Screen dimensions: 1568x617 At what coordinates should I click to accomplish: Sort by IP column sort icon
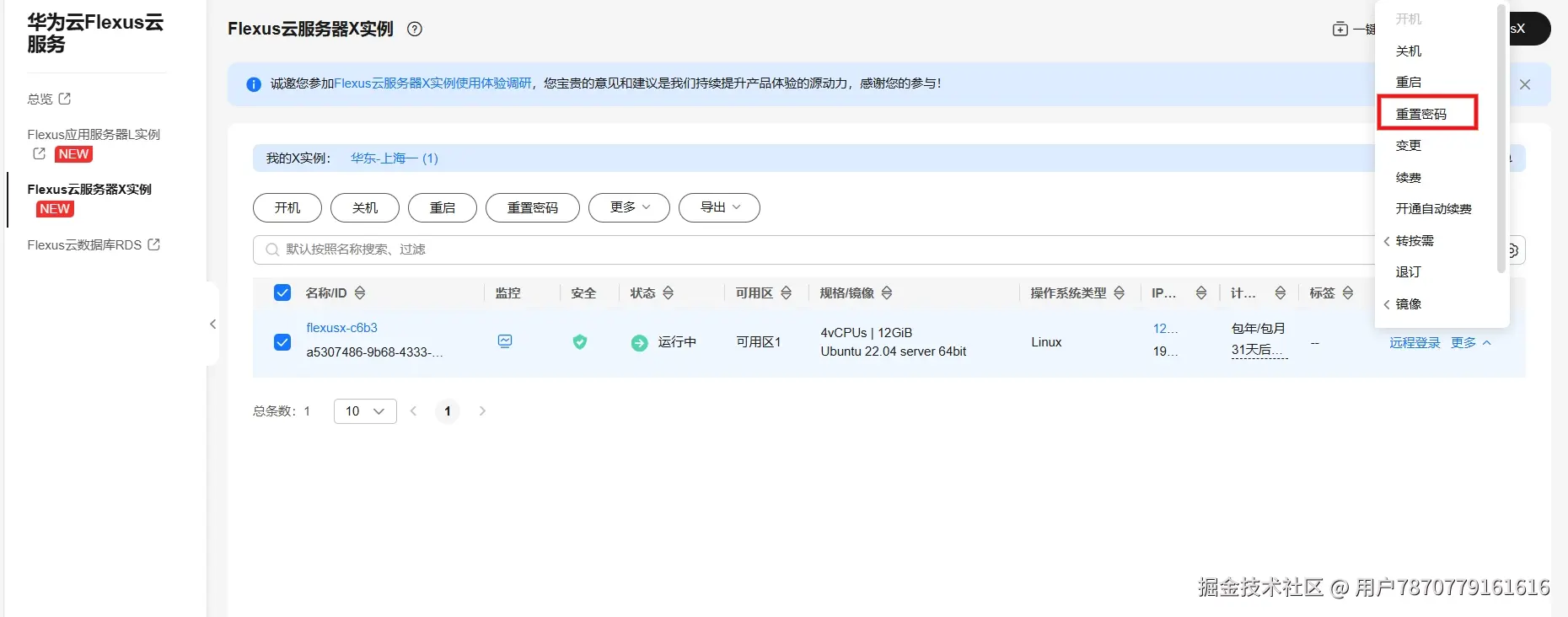(1201, 292)
